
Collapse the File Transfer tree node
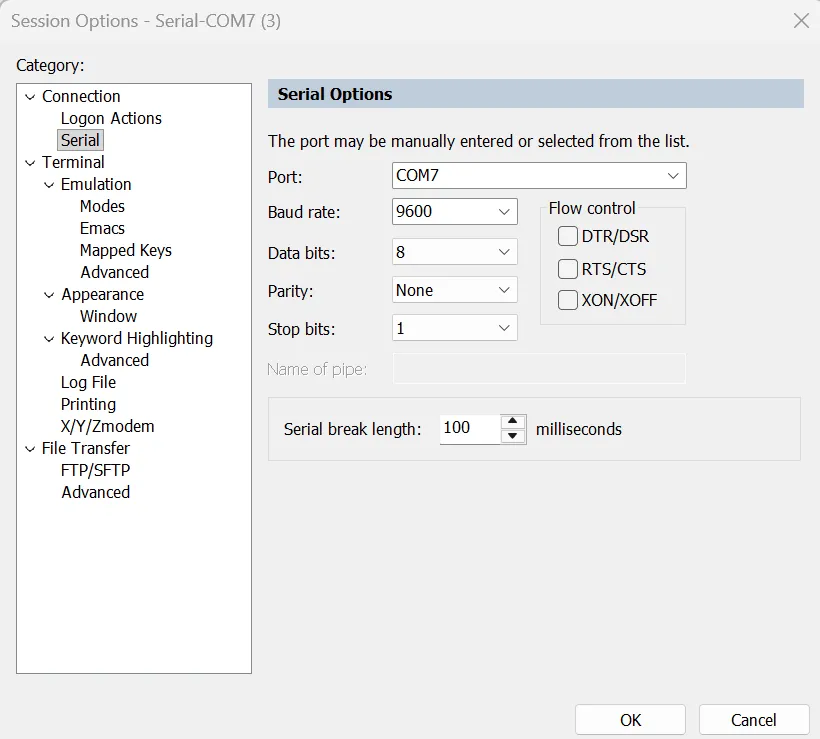(29, 449)
